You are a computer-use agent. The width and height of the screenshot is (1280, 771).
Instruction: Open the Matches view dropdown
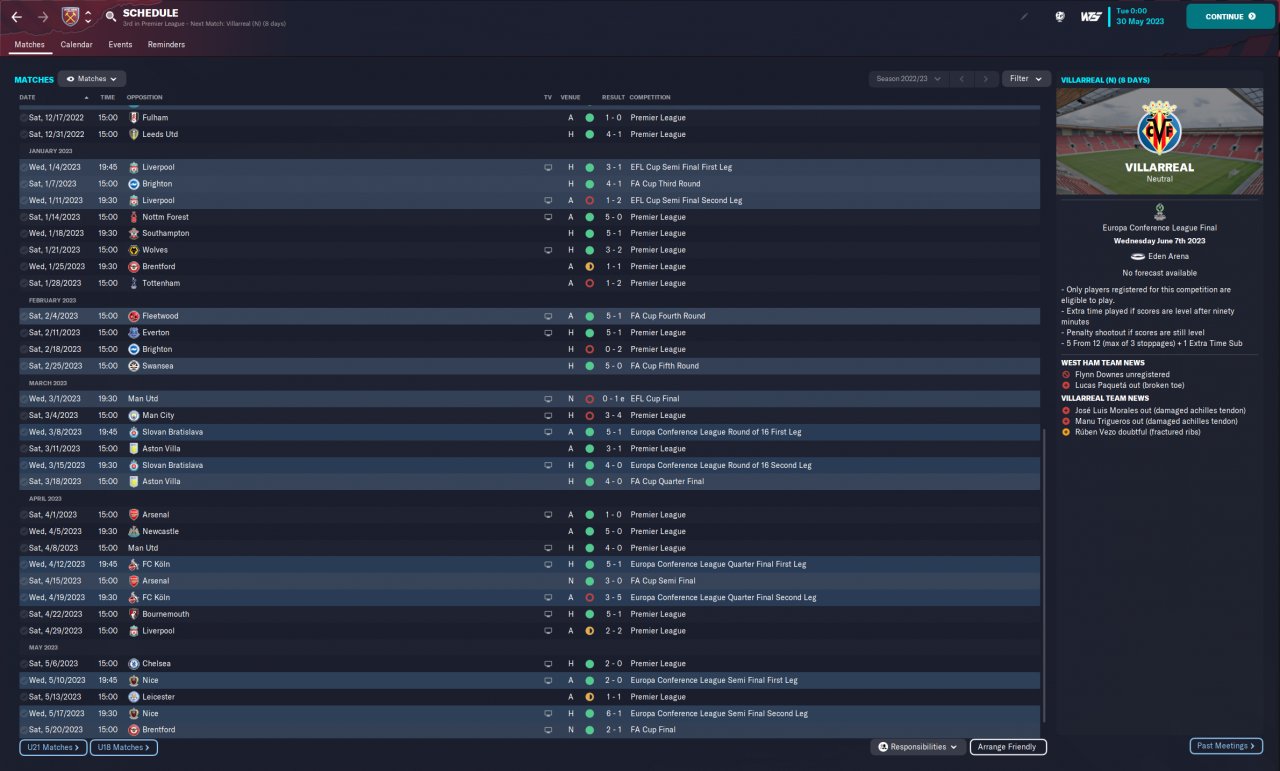point(92,79)
